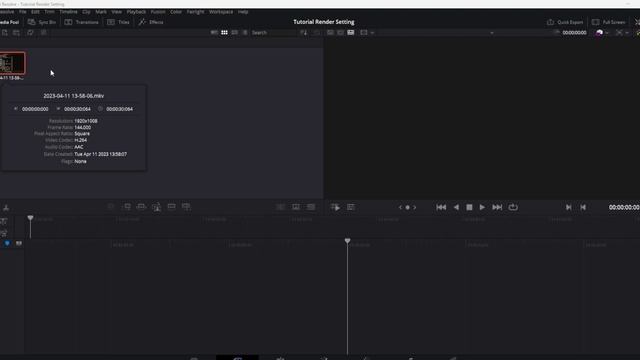The image size is (640, 360).
Task: Select the metadata view icon left of grid view
Action: point(214,32)
